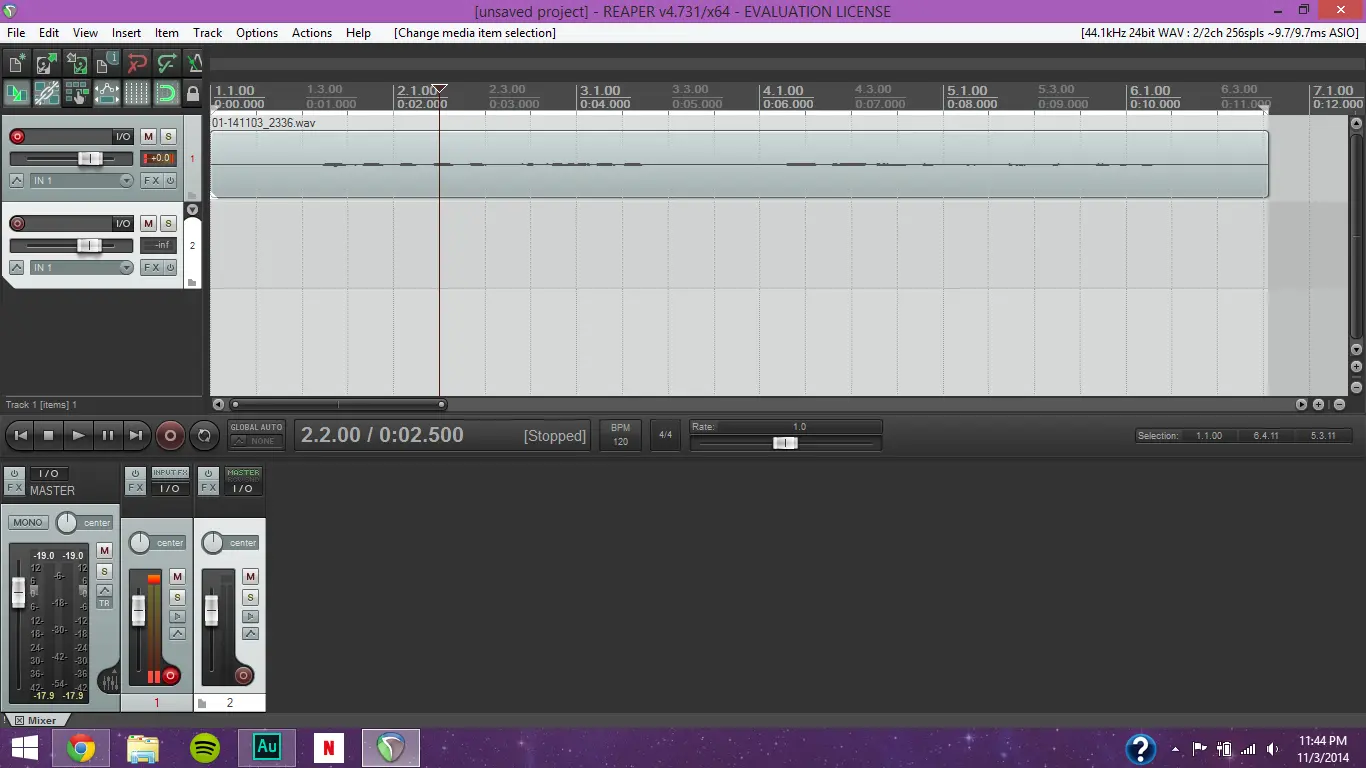Click track 2 volume fader
Image resolution: width=1366 pixels, height=768 pixels.
[89, 246]
